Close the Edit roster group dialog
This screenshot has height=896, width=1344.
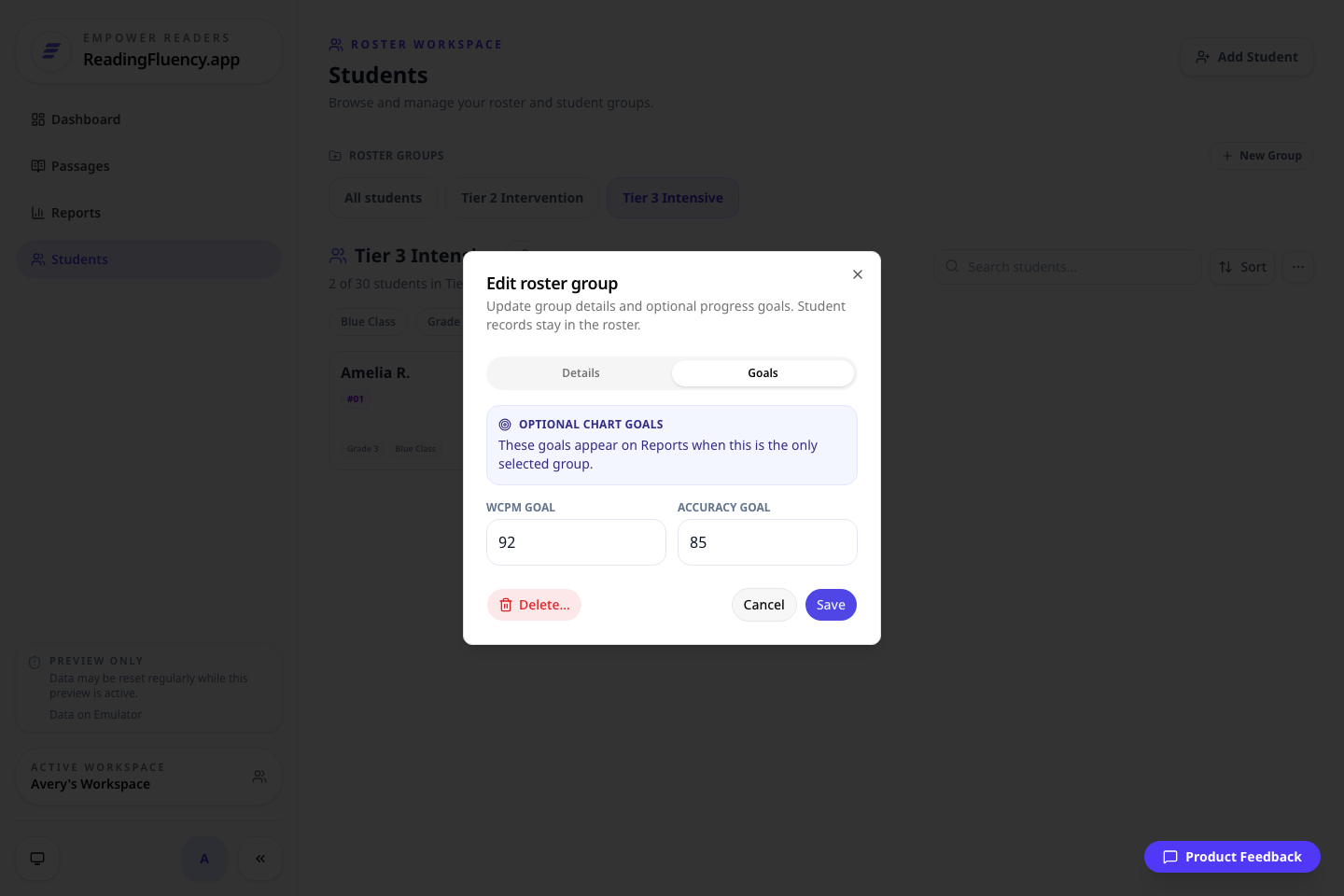pos(857,274)
